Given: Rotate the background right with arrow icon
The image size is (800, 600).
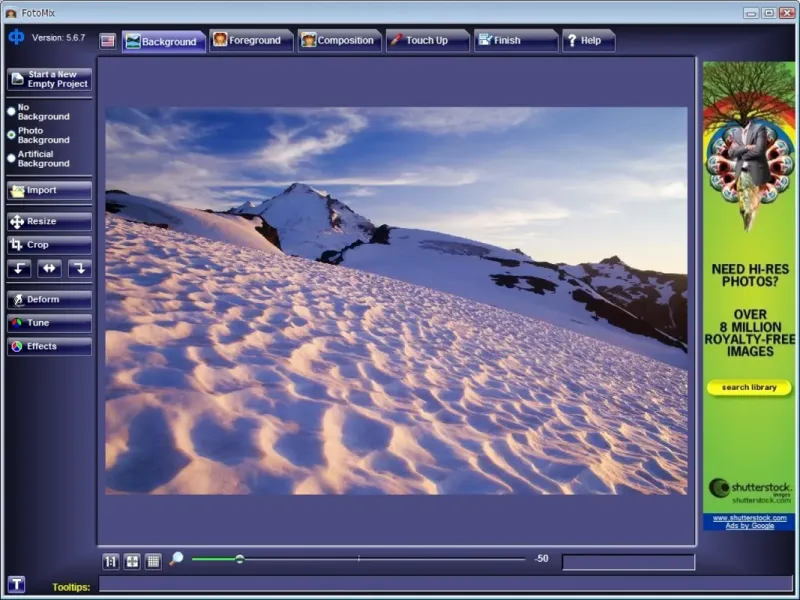Looking at the screenshot, I should [79, 268].
